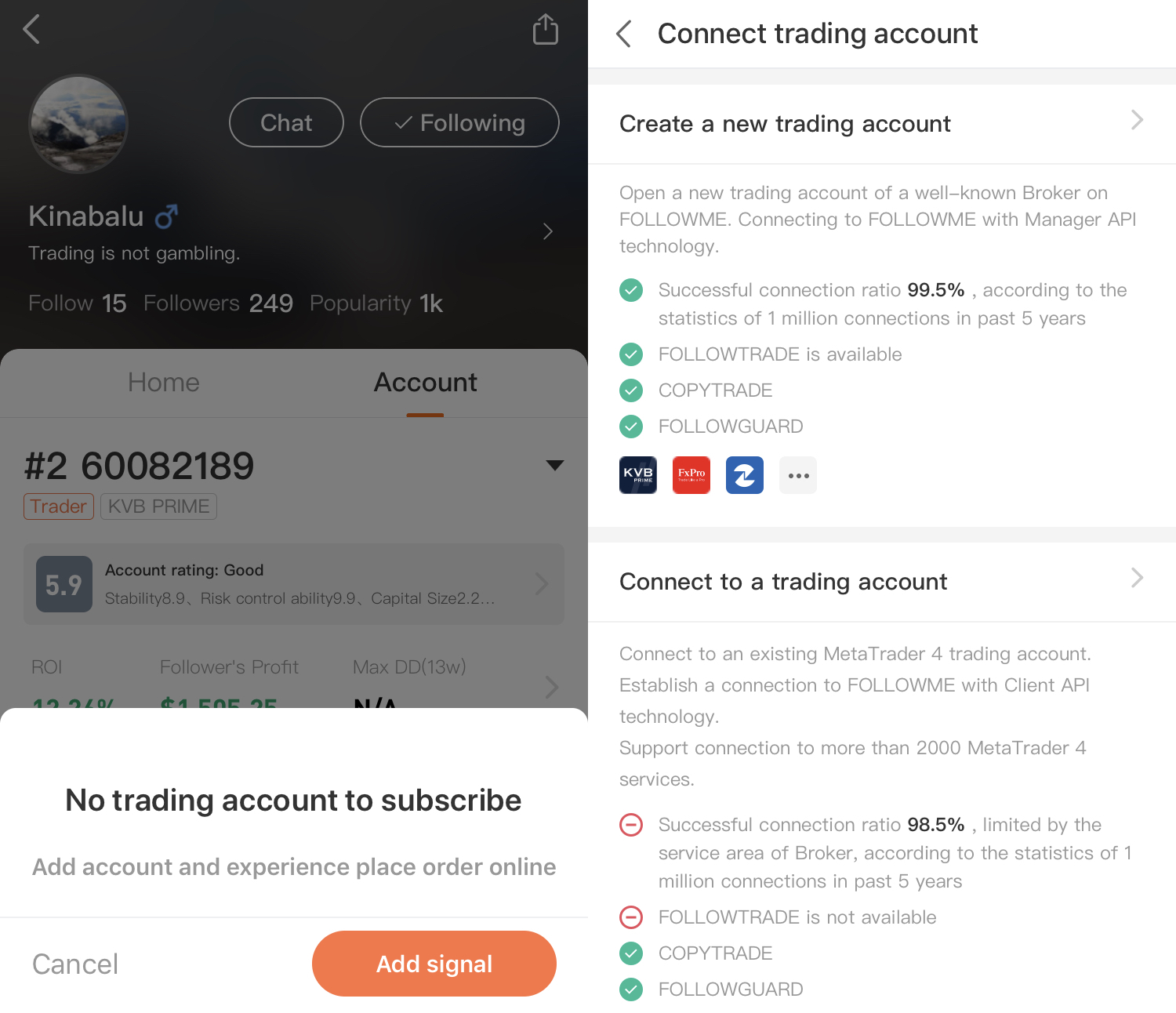Screen dimensions: 1176x1013
Task: Select the blue Z broker icon
Action: tap(745, 475)
